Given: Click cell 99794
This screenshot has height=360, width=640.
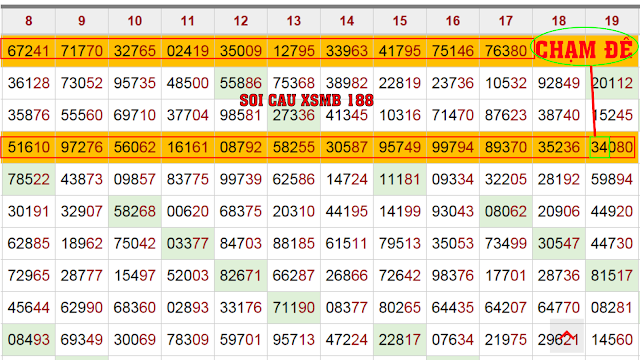Looking at the screenshot, I should coord(453,147).
